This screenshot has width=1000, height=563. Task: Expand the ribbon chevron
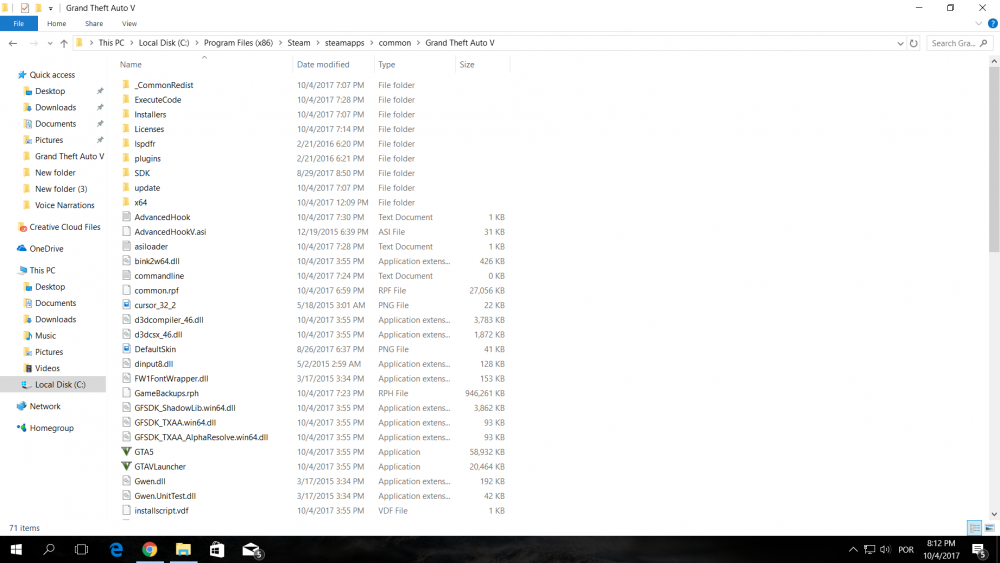pos(978,24)
